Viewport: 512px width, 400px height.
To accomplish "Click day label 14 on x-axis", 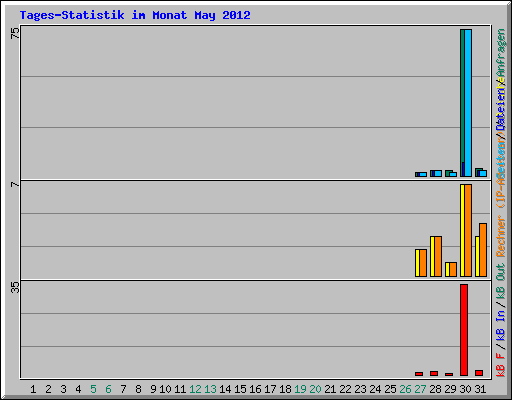I will 225,389.
